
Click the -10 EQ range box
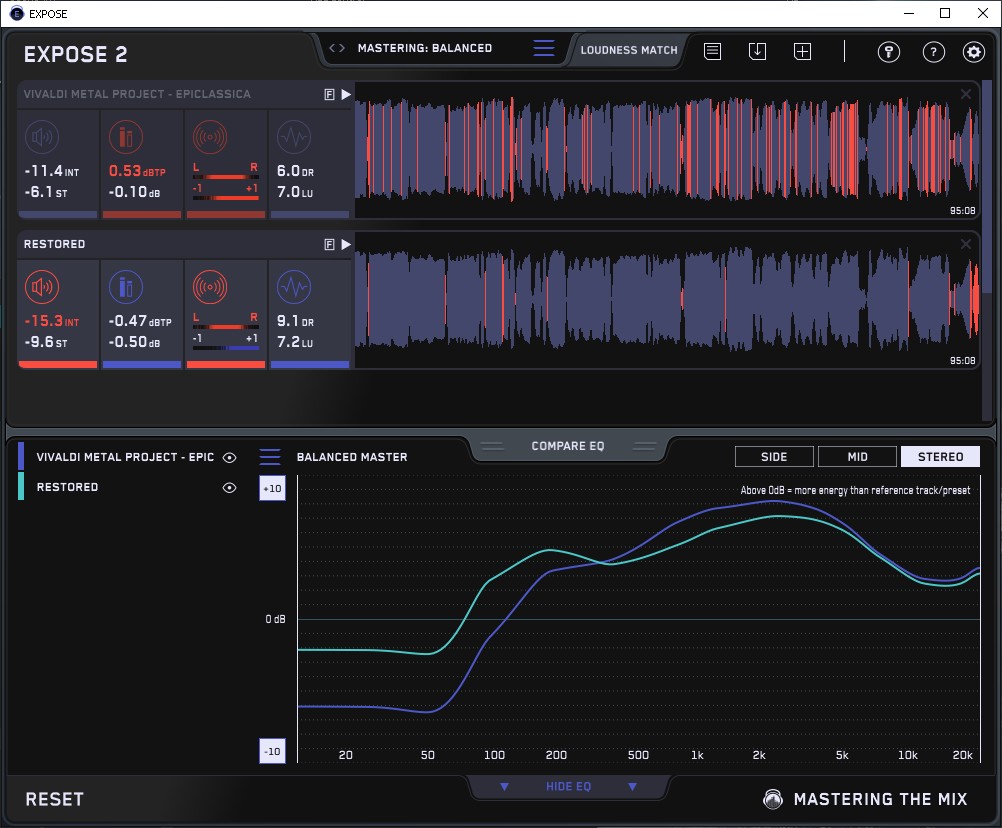tap(272, 751)
